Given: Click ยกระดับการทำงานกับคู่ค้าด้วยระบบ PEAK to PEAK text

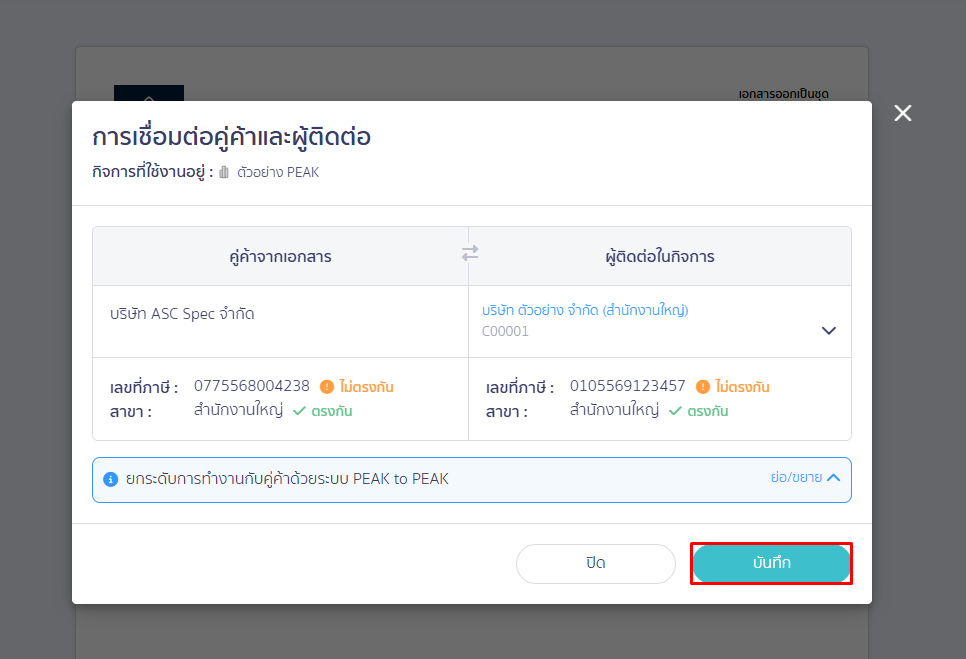Looking at the screenshot, I should tap(287, 479).
